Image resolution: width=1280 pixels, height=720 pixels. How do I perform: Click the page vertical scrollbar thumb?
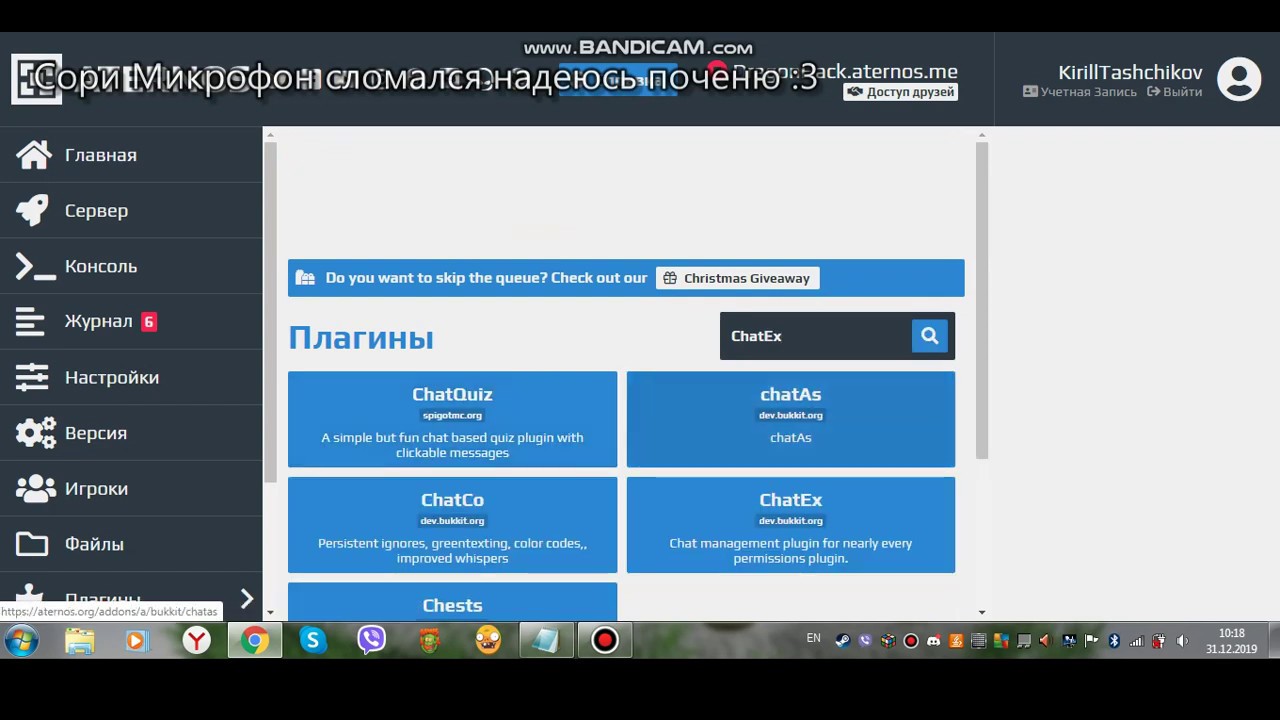tap(982, 300)
